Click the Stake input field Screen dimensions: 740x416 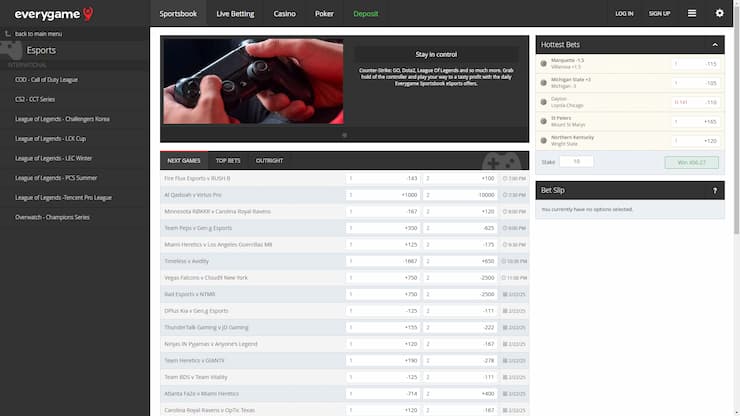[576, 161]
